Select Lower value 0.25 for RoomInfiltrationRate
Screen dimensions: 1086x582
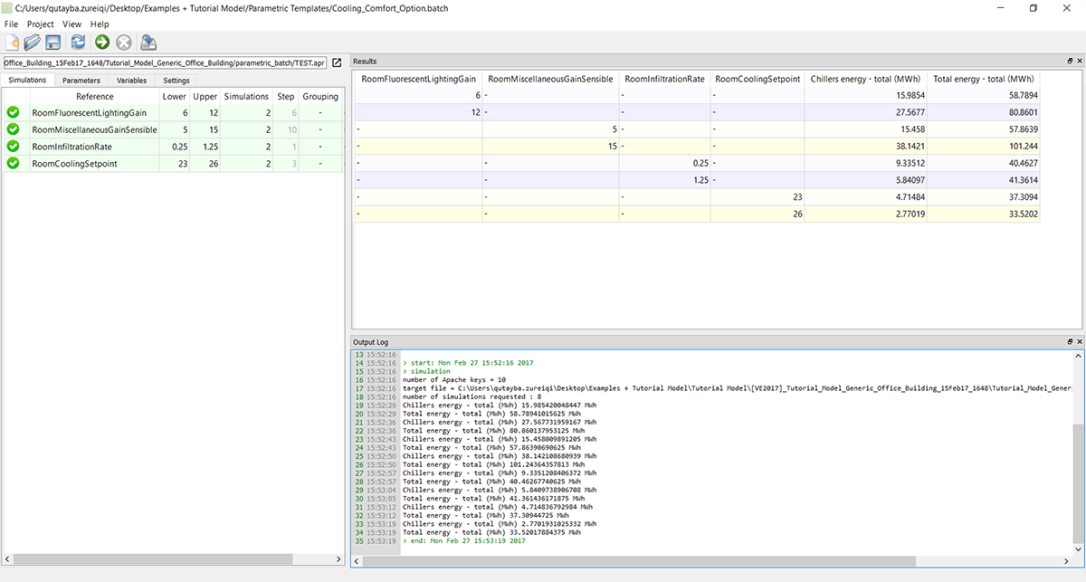(x=174, y=146)
